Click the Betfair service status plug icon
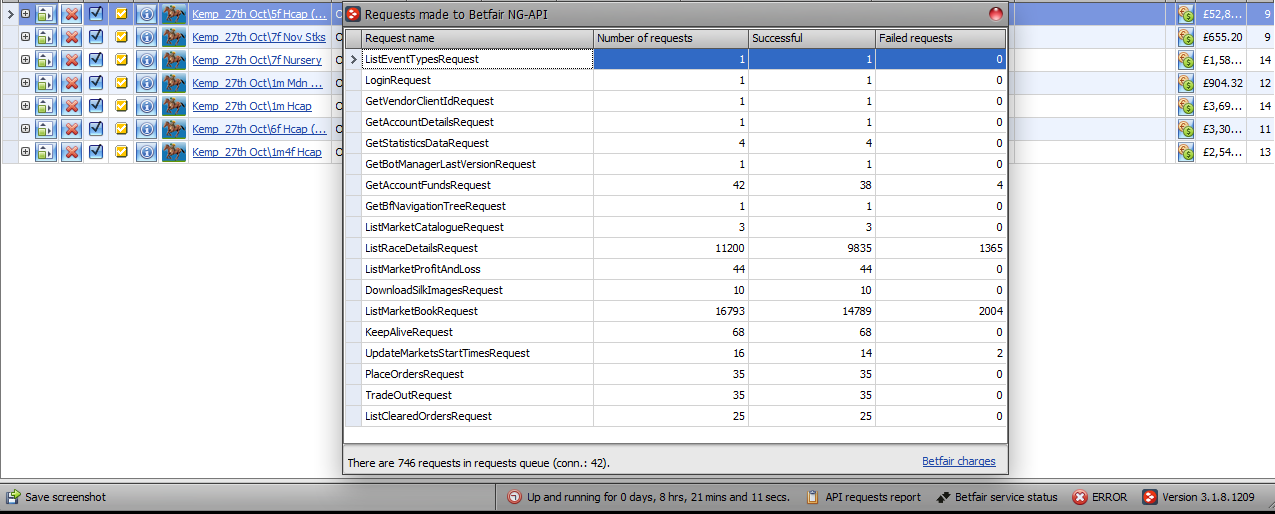This screenshot has height=514, width=1275. click(x=943, y=497)
